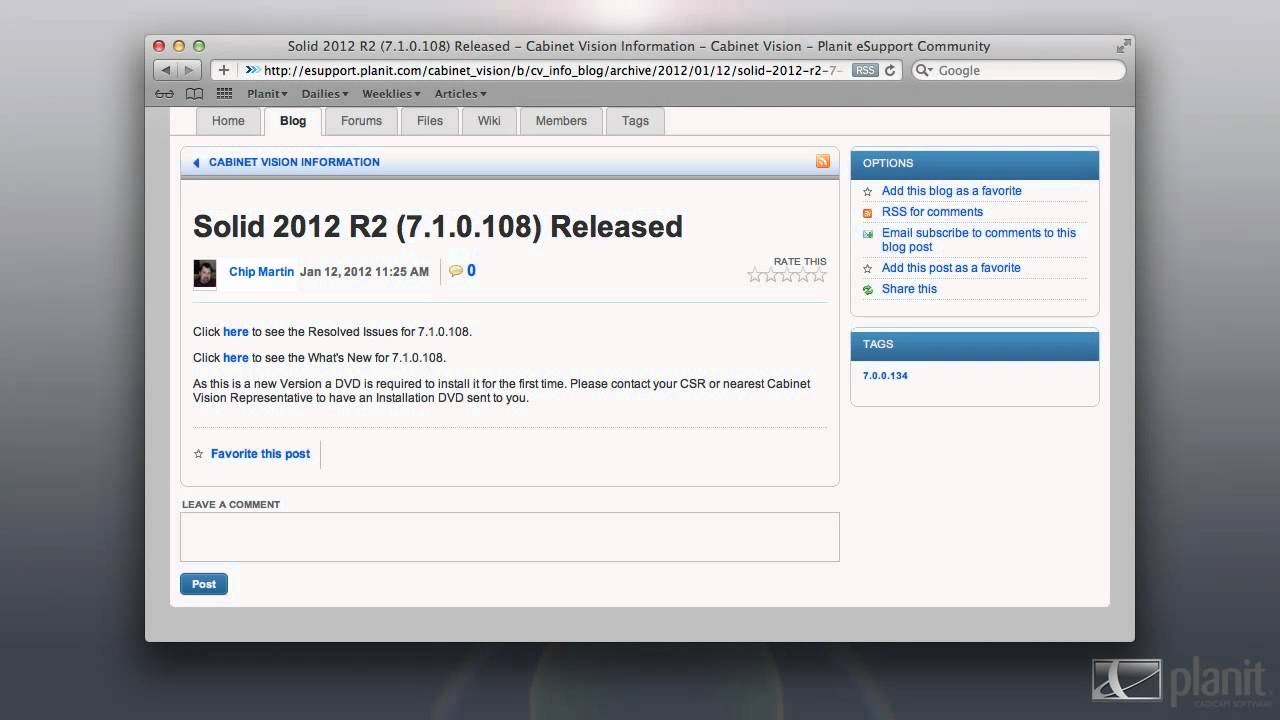Click the search magnifier in Google field
This screenshot has height=720, width=1280.
tap(924, 71)
